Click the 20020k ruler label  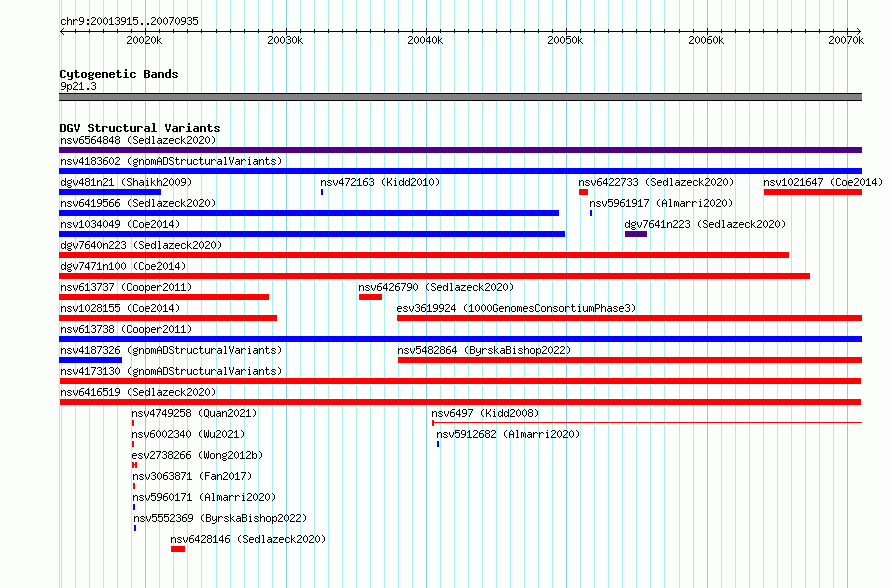144,40
